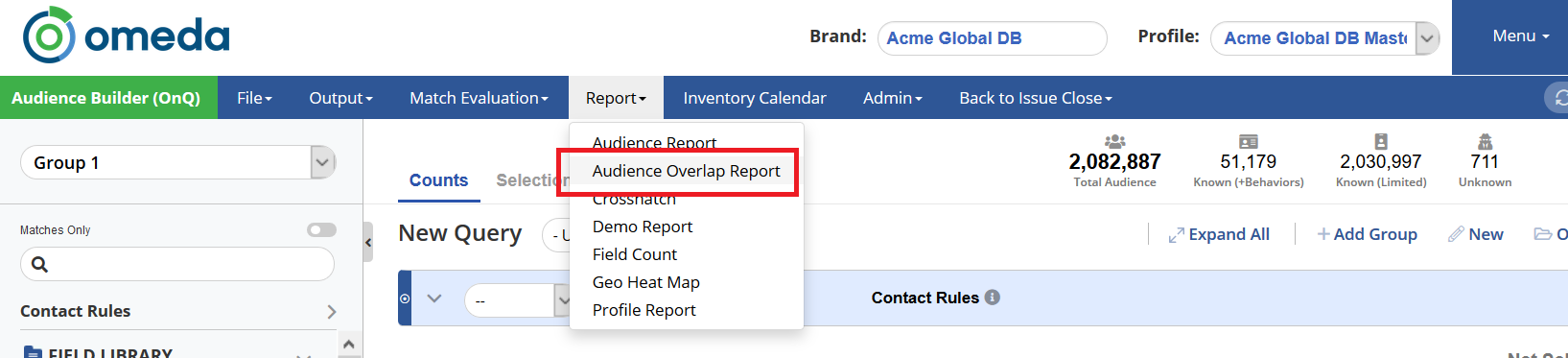The height and width of the screenshot is (358, 1568).
Task: Click the Contact Rules info icon
Action: coord(993,298)
